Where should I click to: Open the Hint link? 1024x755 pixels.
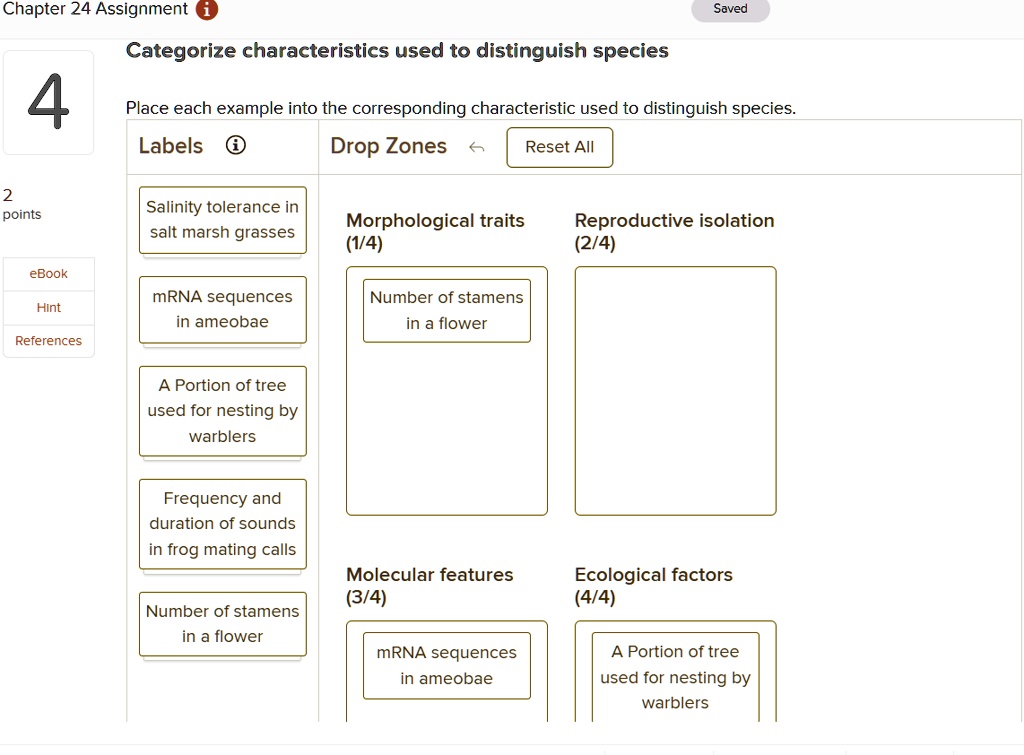pos(48,307)
